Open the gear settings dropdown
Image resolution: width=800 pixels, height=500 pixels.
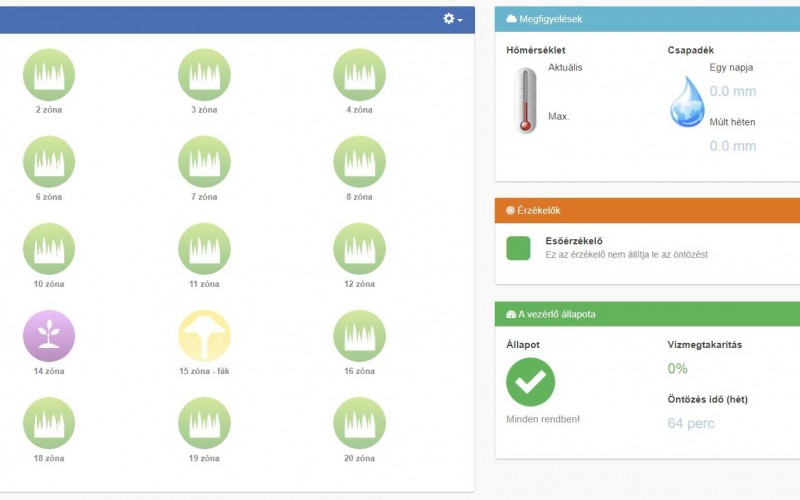point(453,19)
